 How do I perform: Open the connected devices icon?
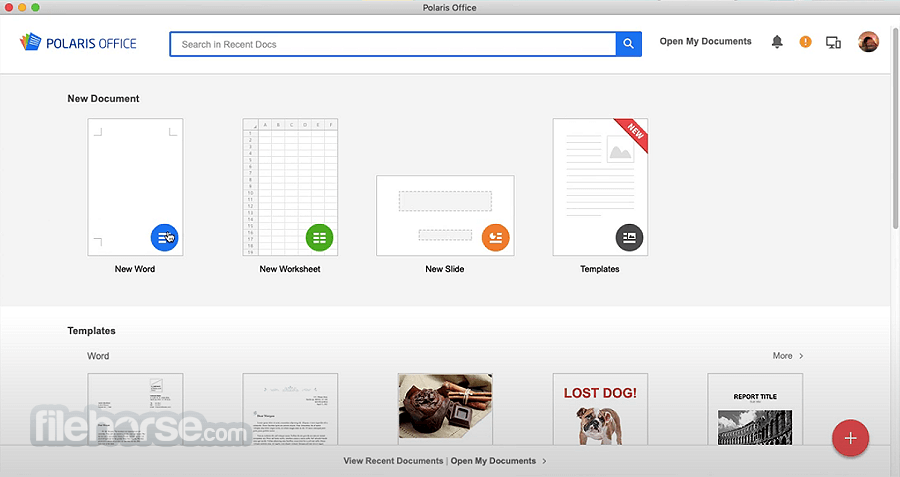pyautogui.click(x=833, y=42)
